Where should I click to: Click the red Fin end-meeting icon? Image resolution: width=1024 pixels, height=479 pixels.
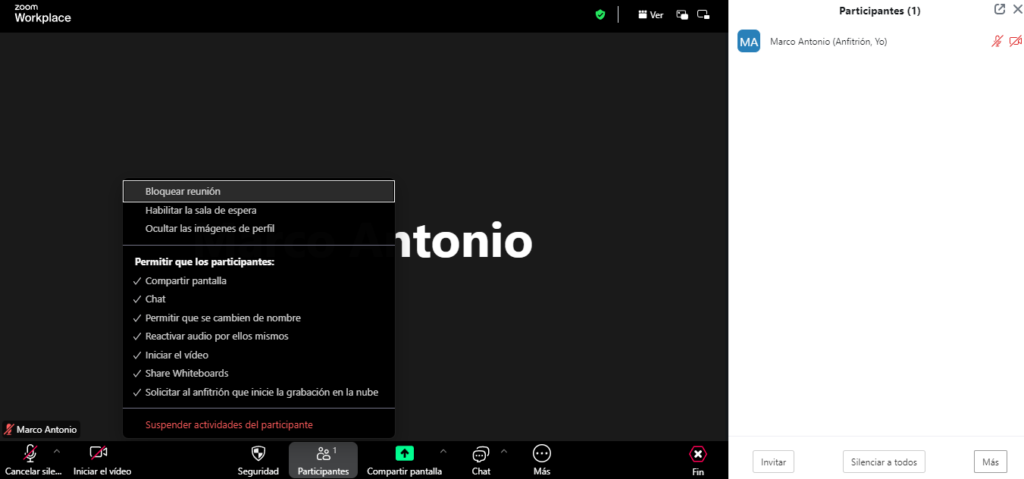(698, 454)
